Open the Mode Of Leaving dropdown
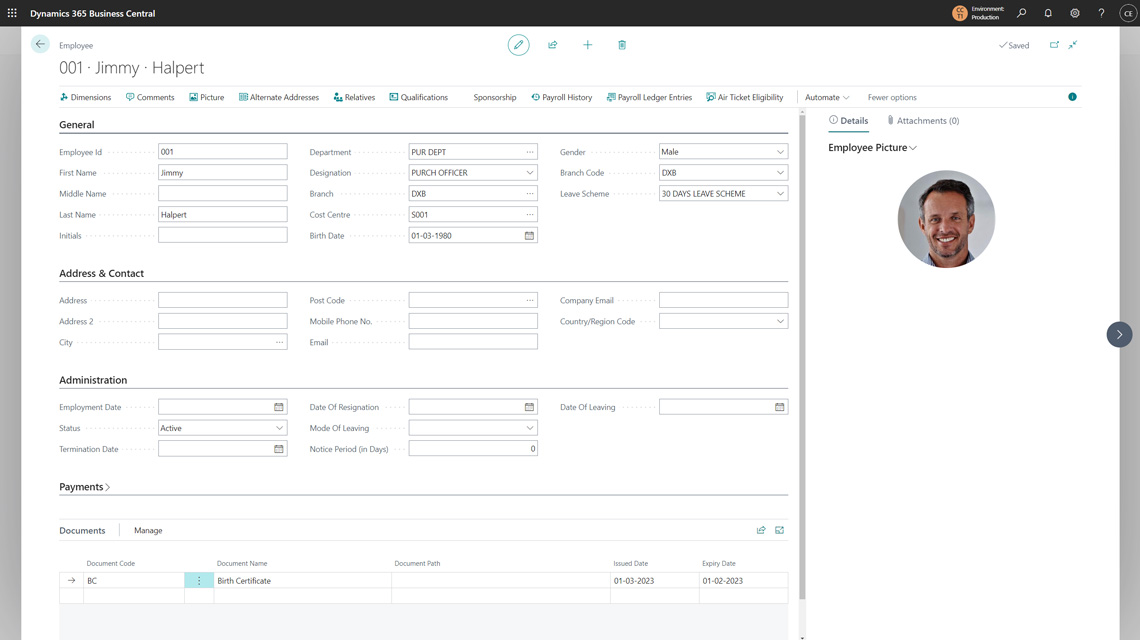Screen dimensions: 1140x640 coord(530,428)
